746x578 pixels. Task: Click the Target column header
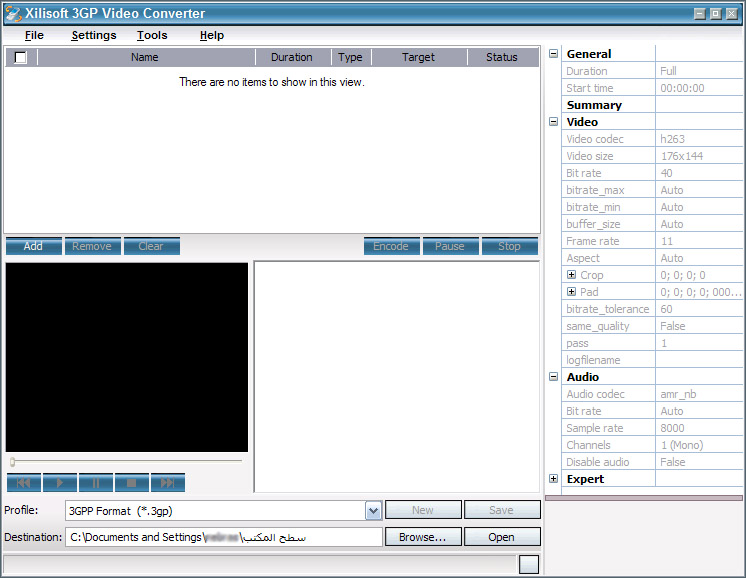pyautogui.click(x=419, y=58)
